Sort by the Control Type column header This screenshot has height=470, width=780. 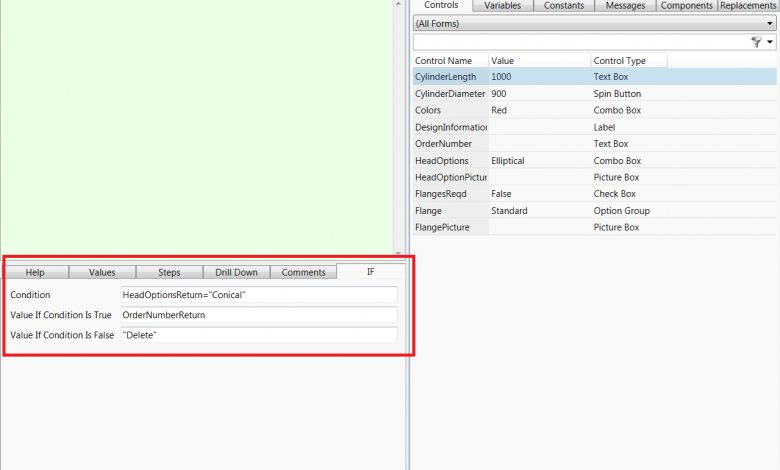tap(628, 61)
